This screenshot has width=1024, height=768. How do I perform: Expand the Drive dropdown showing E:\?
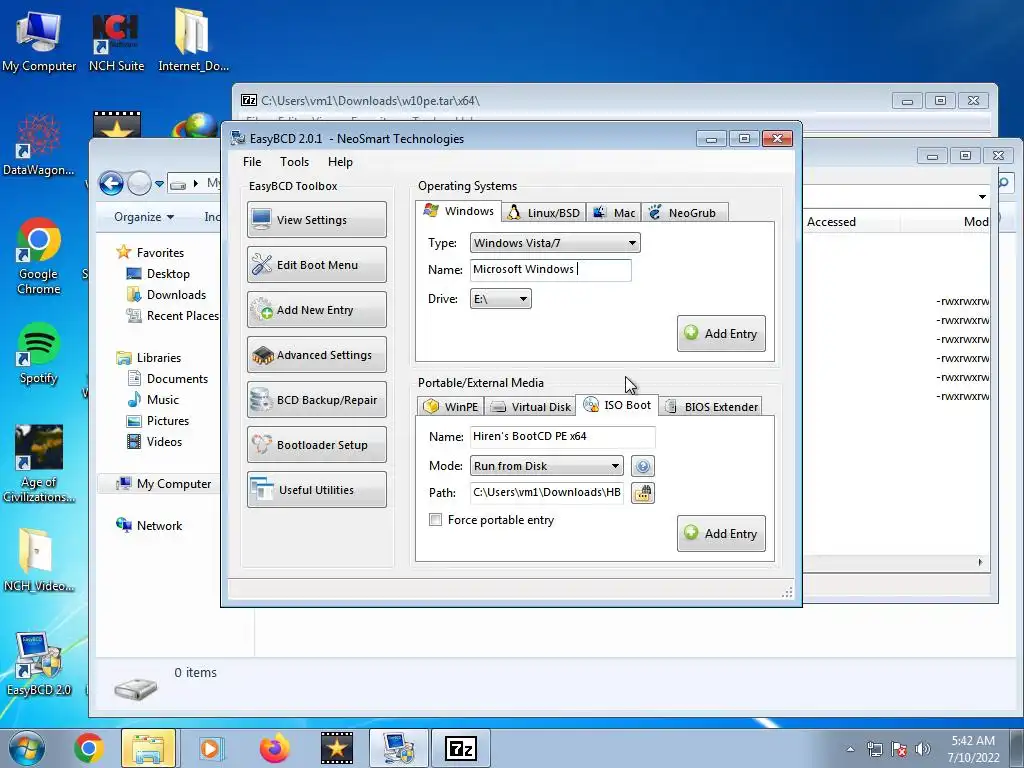[x=500, y=299]
